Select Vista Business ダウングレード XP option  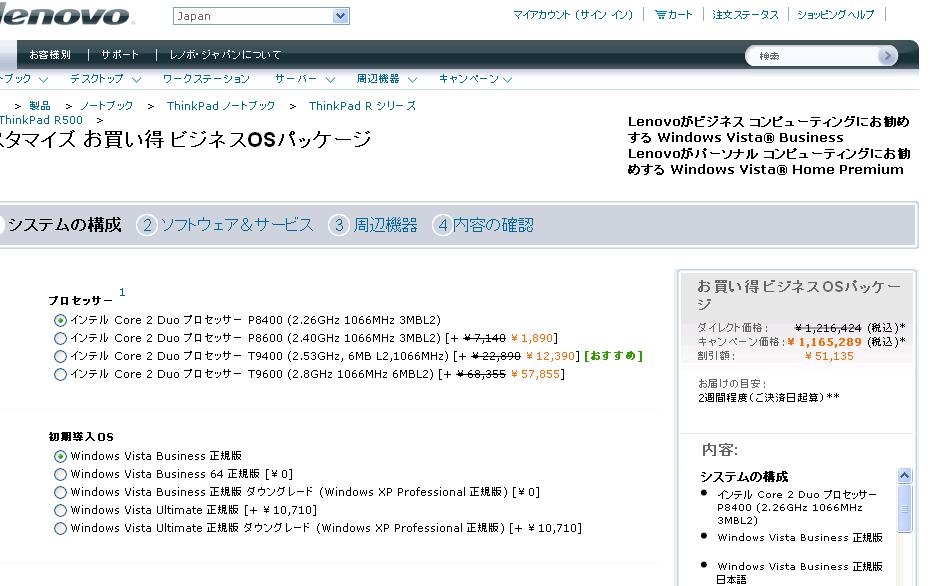pyautogui.click(x=60, y=492)
